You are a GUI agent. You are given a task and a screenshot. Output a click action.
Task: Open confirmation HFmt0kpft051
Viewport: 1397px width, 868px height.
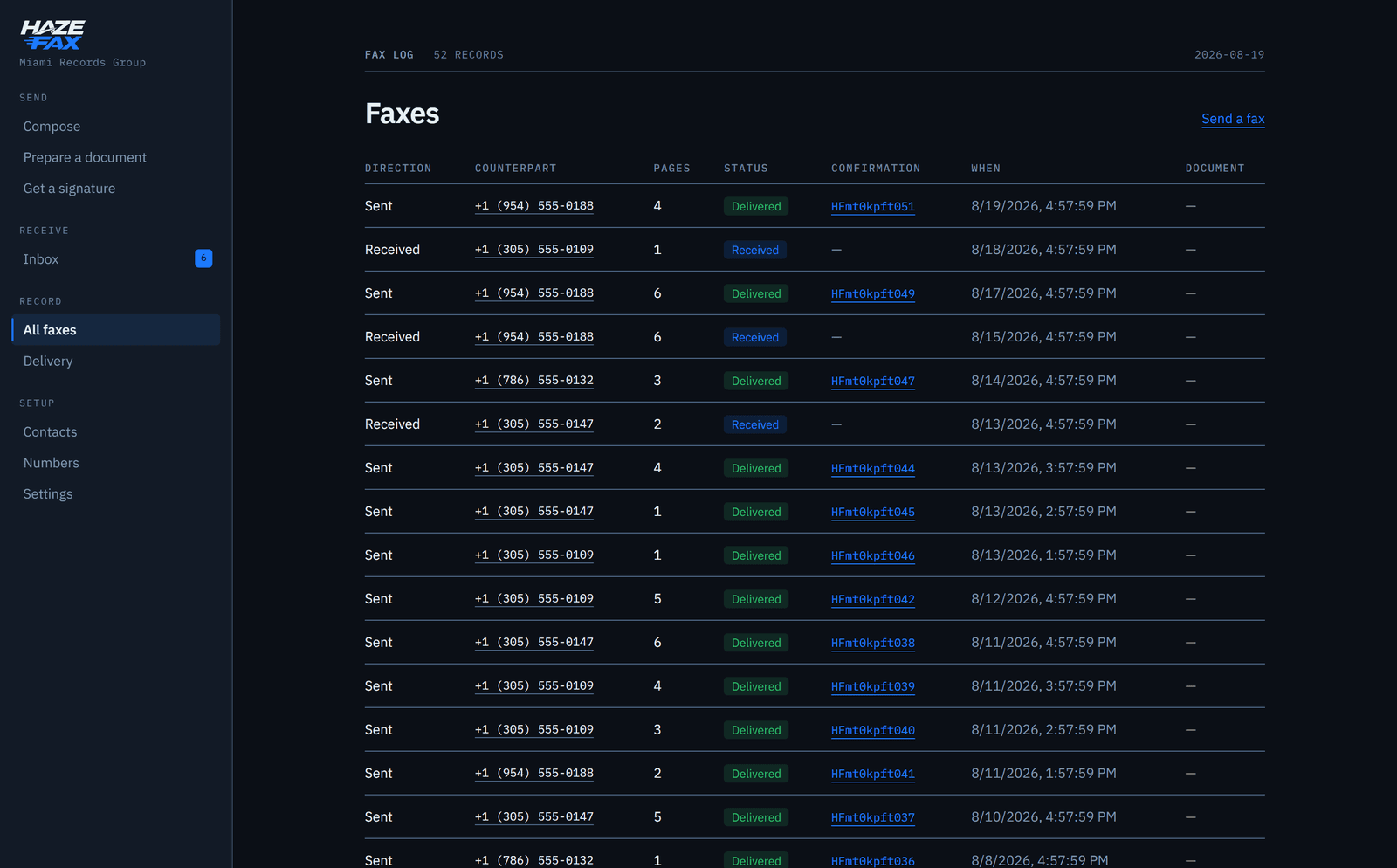873,207
